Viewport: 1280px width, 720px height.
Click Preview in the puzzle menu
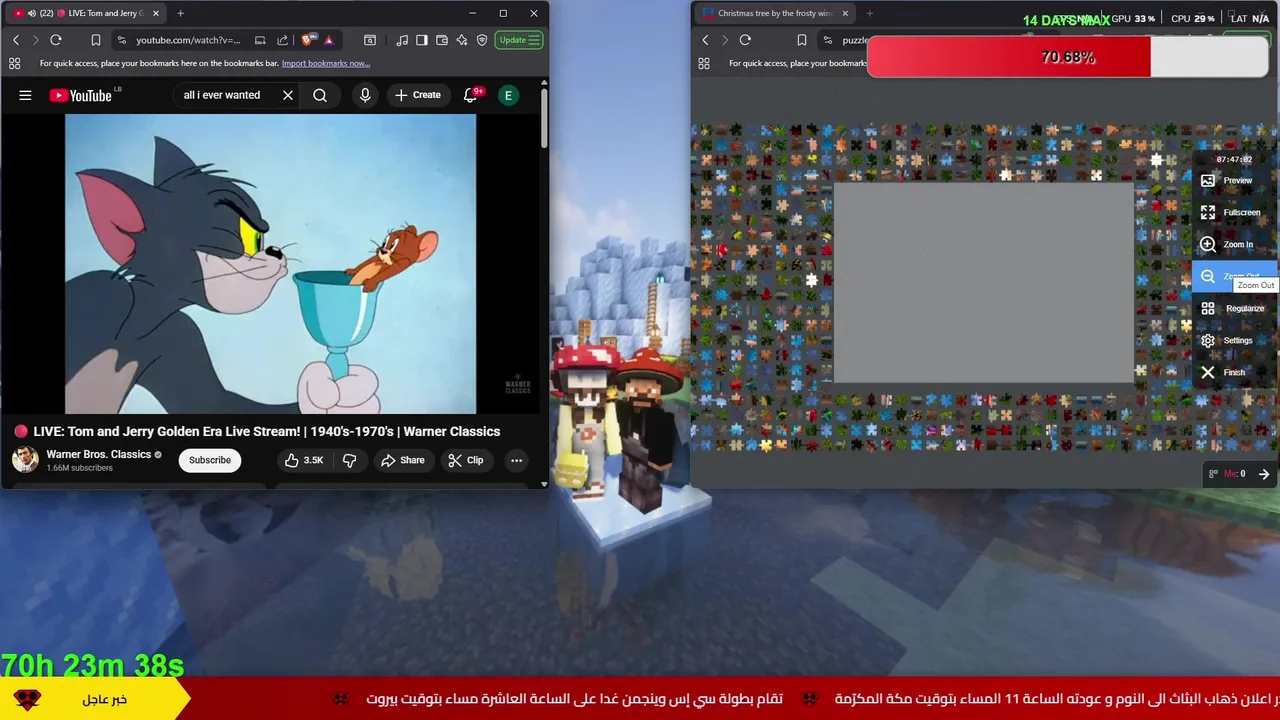1235,181
